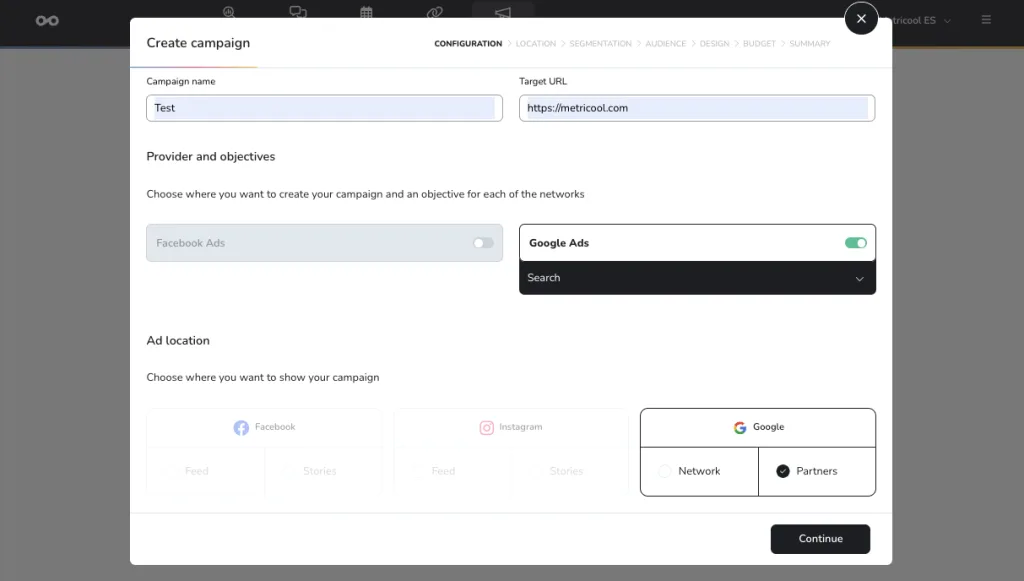Go to the Audience step
Image resolution: width=1024 pixels, height=581 pixels.
click(x=665, y=44)
